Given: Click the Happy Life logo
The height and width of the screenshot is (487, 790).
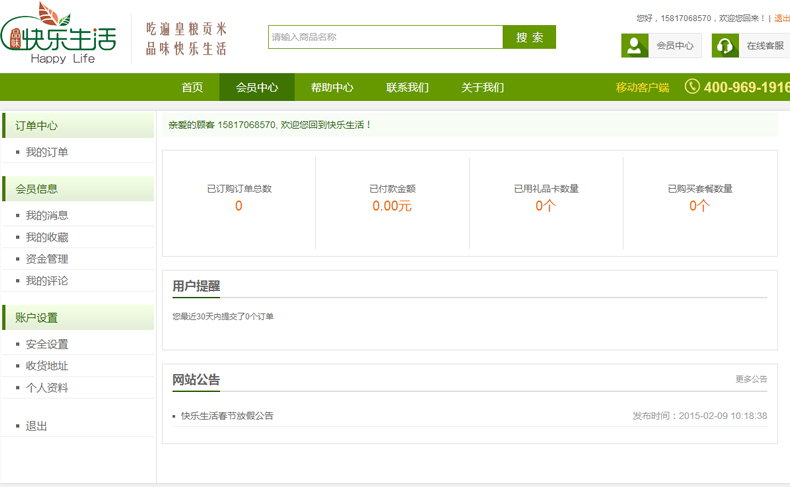Looking at the screenshot, I should (60, 35).
